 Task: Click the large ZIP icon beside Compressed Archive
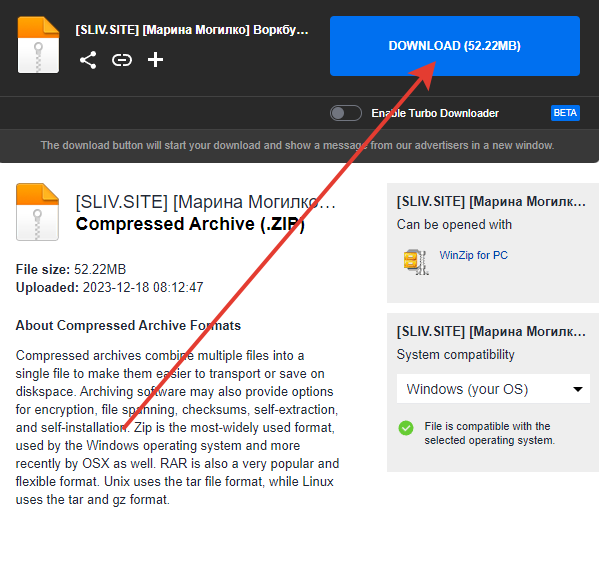click(37, 212)
